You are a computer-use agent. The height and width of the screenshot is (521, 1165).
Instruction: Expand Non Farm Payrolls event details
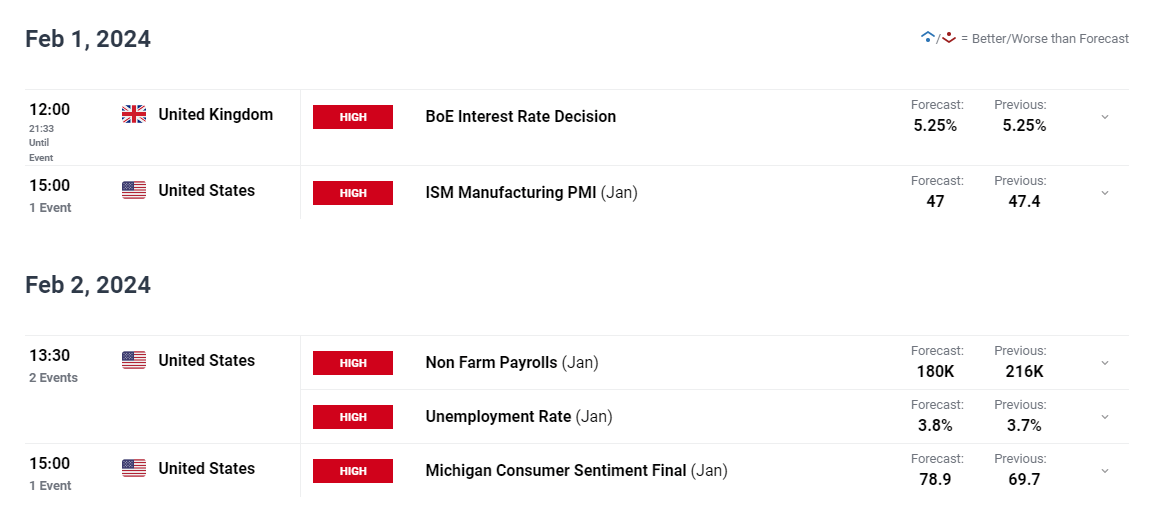click(x=1105, y=363)
